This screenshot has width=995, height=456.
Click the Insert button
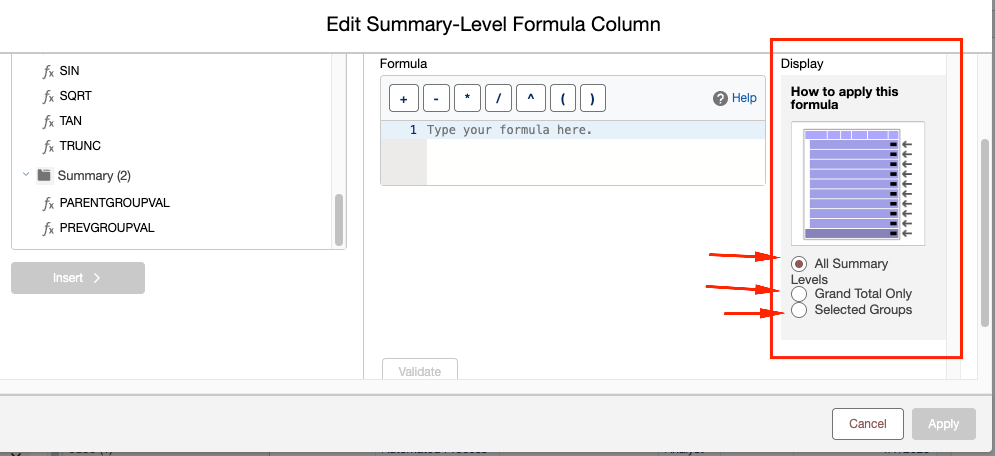[x=78, y=278]
